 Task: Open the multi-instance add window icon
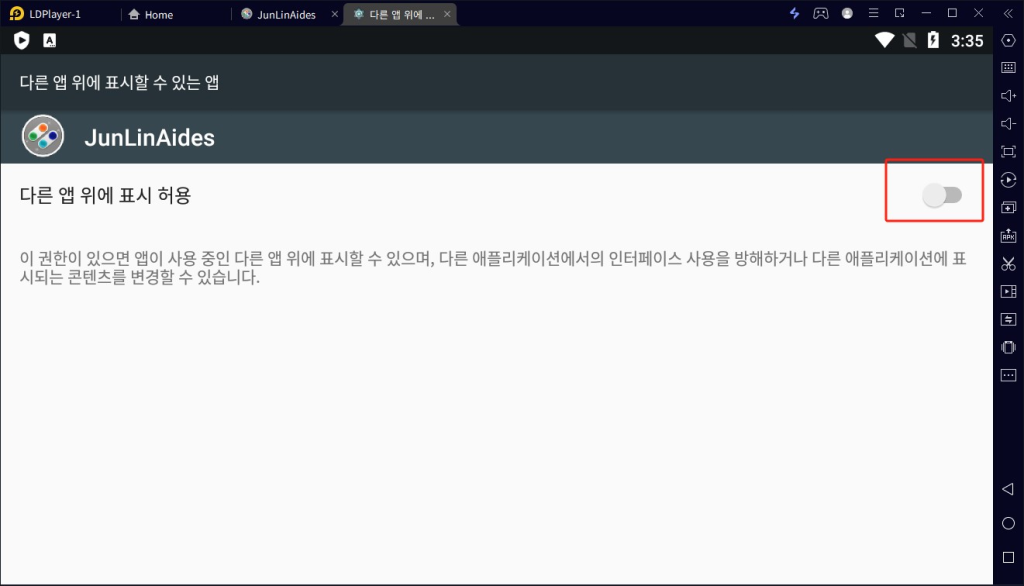coord(1008,208)
